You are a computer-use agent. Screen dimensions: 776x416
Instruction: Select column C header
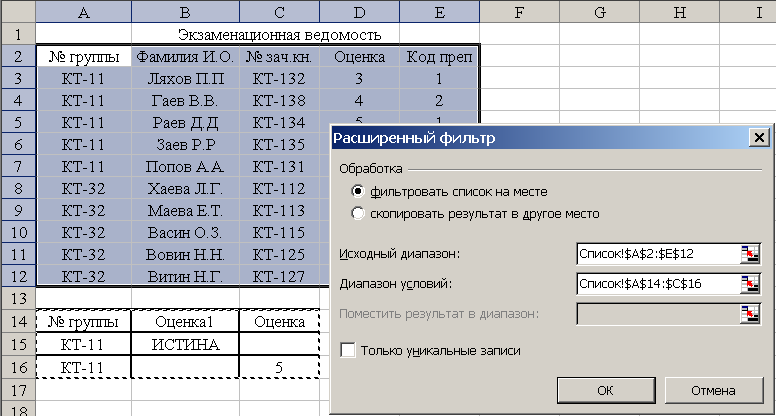(x=280, y=12)
